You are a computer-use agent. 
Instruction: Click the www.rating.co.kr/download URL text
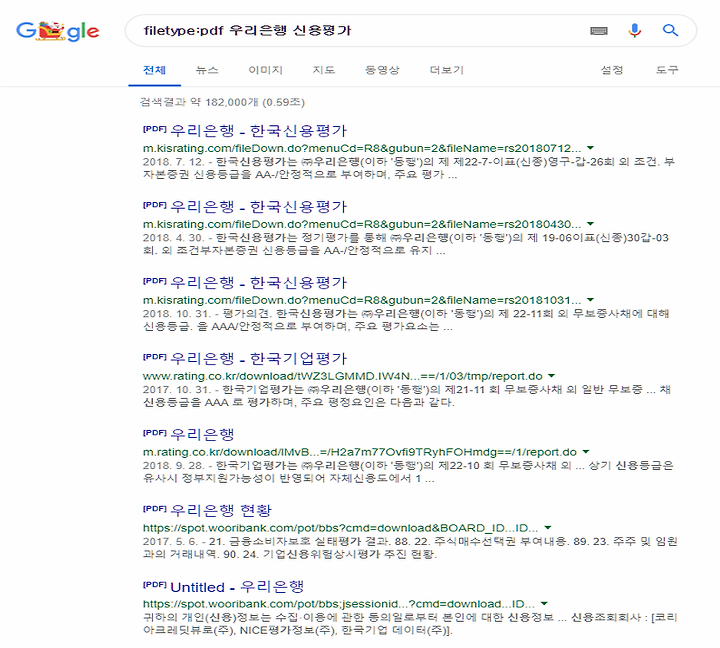pos(343,376)
